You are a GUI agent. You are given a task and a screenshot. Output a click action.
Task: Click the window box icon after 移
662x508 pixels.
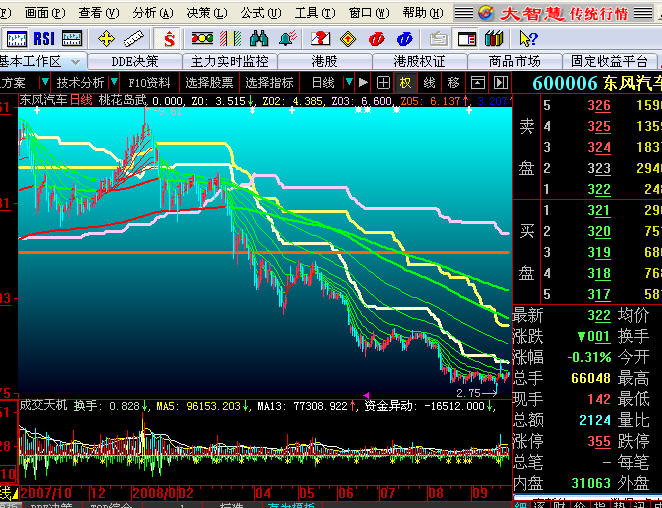pyautogui.click(x=478, y=82)
